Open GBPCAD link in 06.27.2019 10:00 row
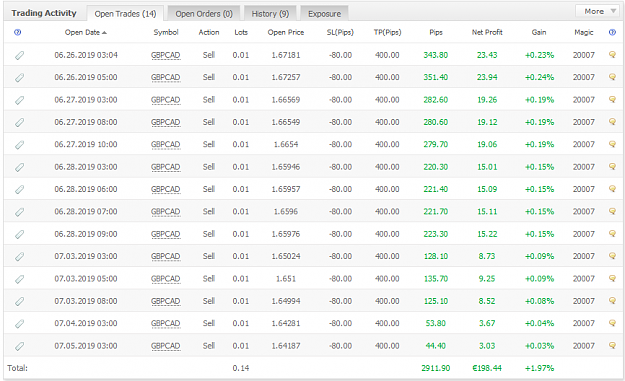 pyautogui.click(x=166, y=145)
